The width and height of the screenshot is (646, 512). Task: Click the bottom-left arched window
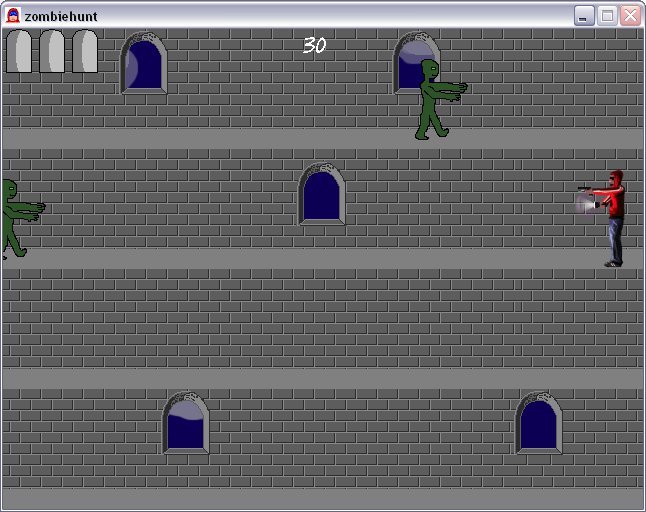(x=186, y=423)
